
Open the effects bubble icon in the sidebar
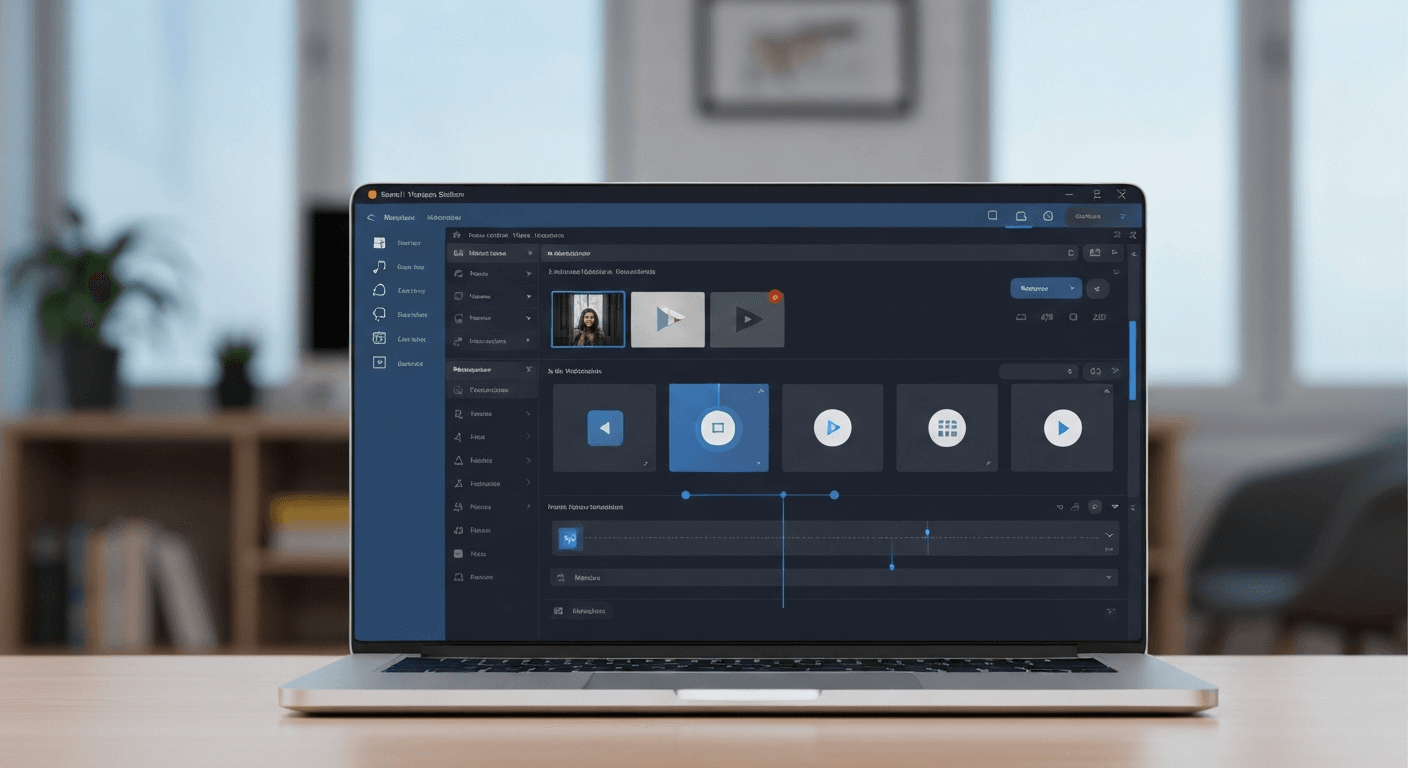click(379, 290)
